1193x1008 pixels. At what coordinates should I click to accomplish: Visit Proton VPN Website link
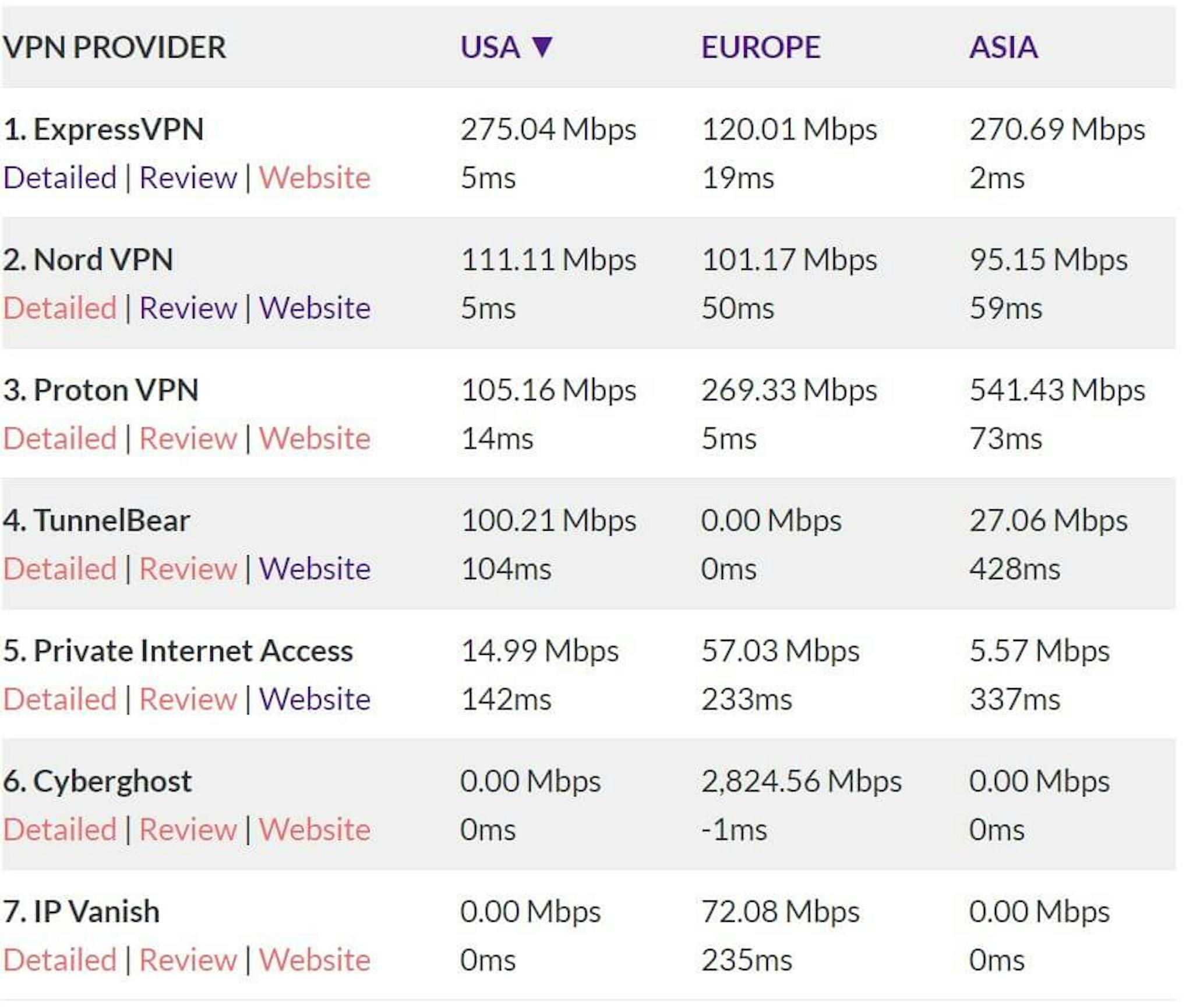pos(315,438)
